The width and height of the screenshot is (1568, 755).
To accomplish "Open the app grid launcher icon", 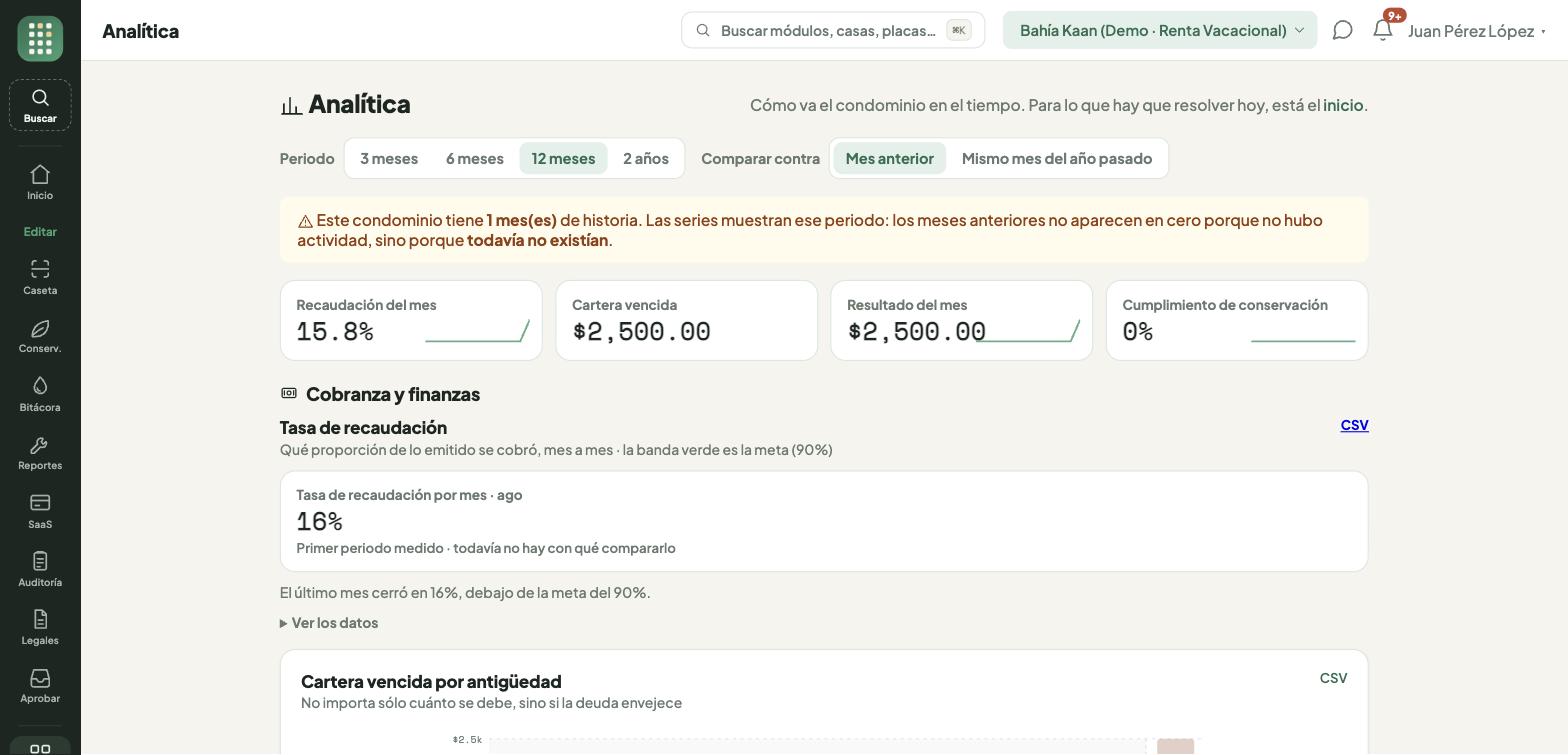I will 40,39.
